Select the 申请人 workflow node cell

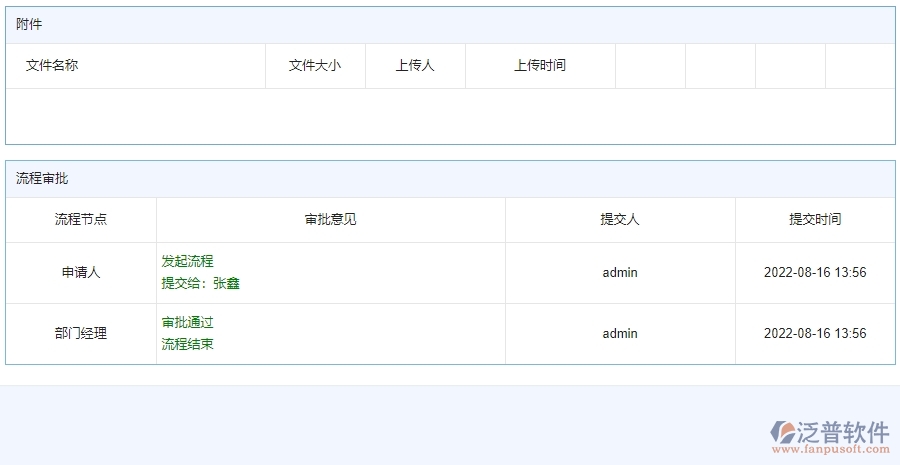(81, 272)
